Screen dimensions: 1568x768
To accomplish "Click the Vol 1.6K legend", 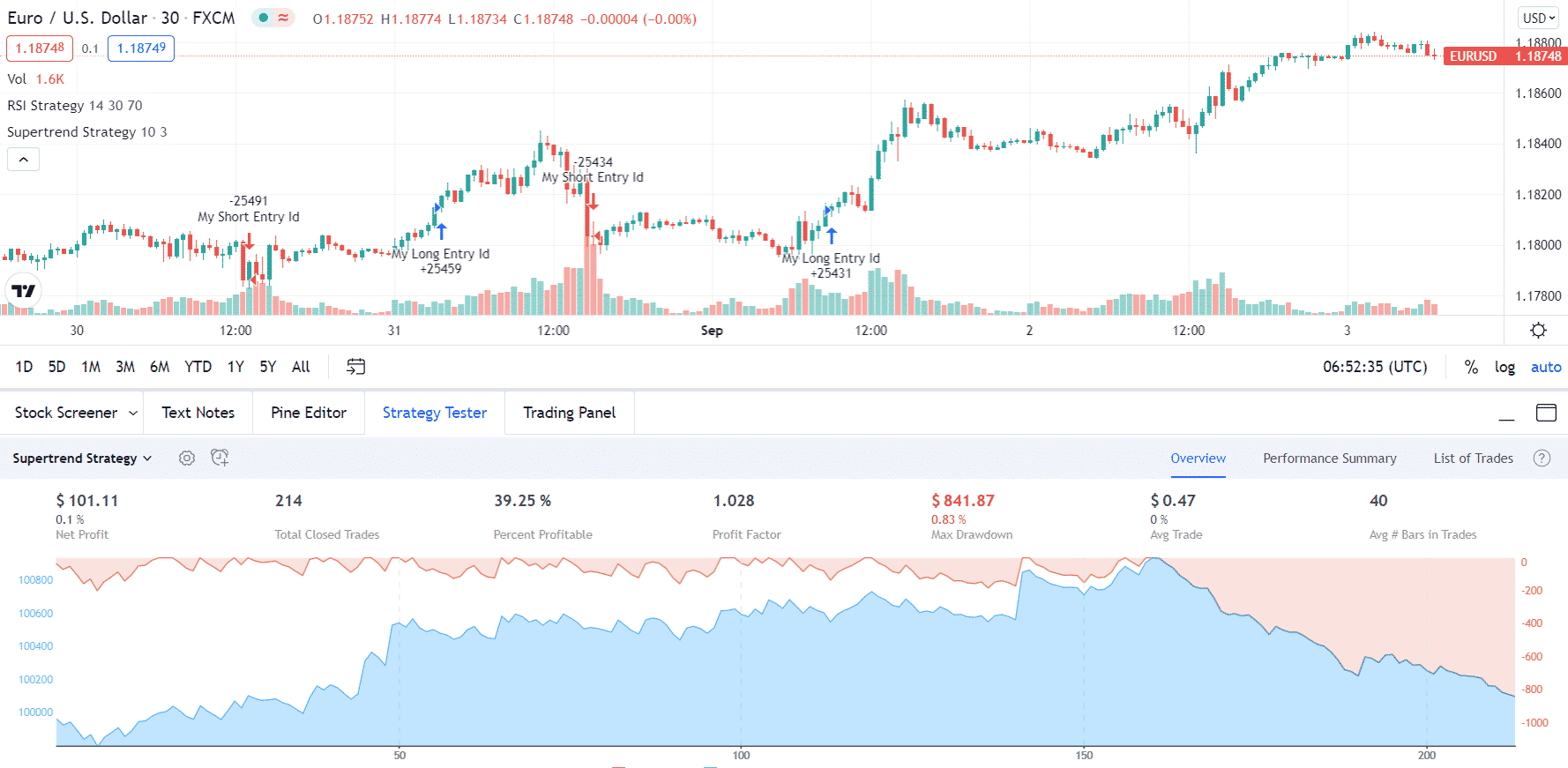I will pyautogui.click(x=36, y=79).
